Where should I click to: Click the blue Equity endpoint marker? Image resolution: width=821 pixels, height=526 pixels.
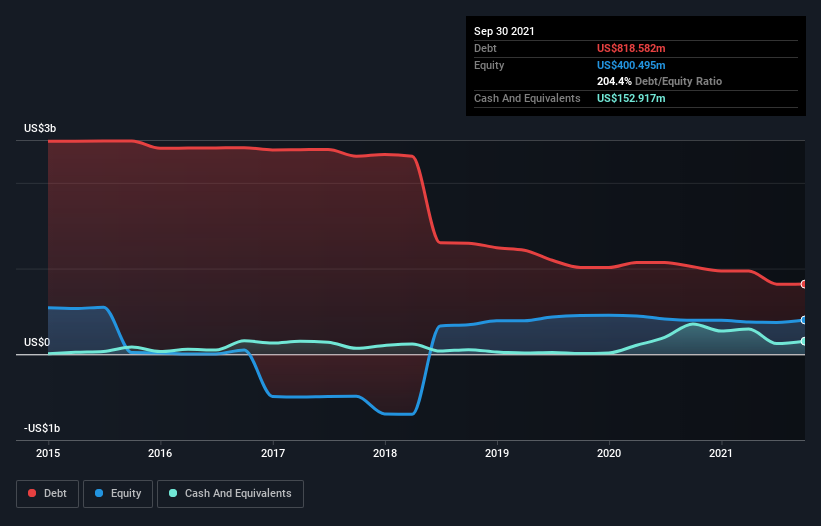(804, 320)
